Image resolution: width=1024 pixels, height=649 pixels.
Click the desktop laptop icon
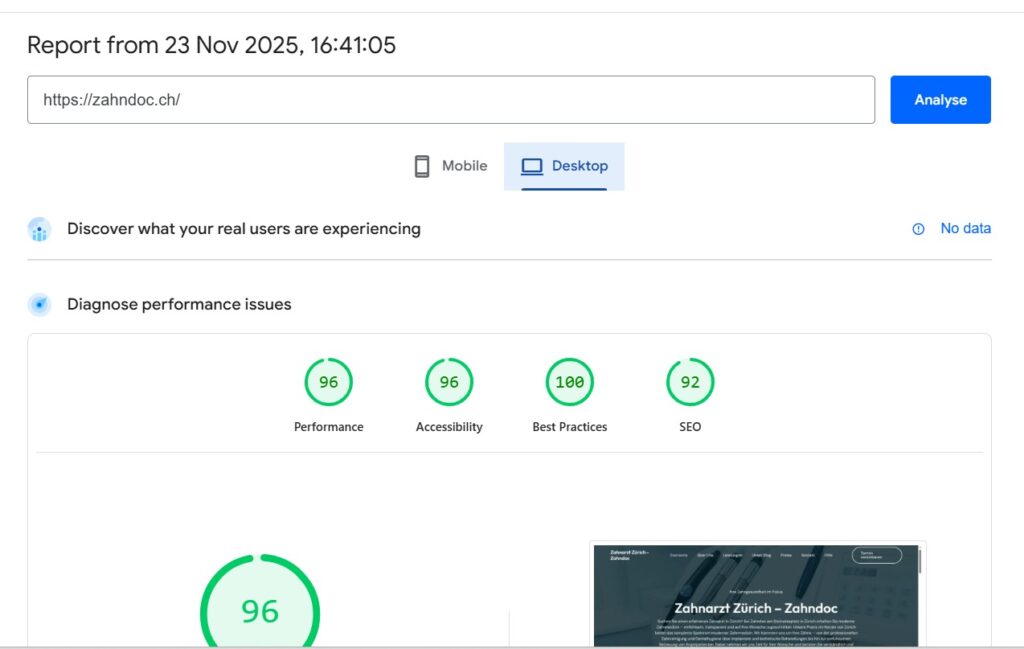pos(532,166)
